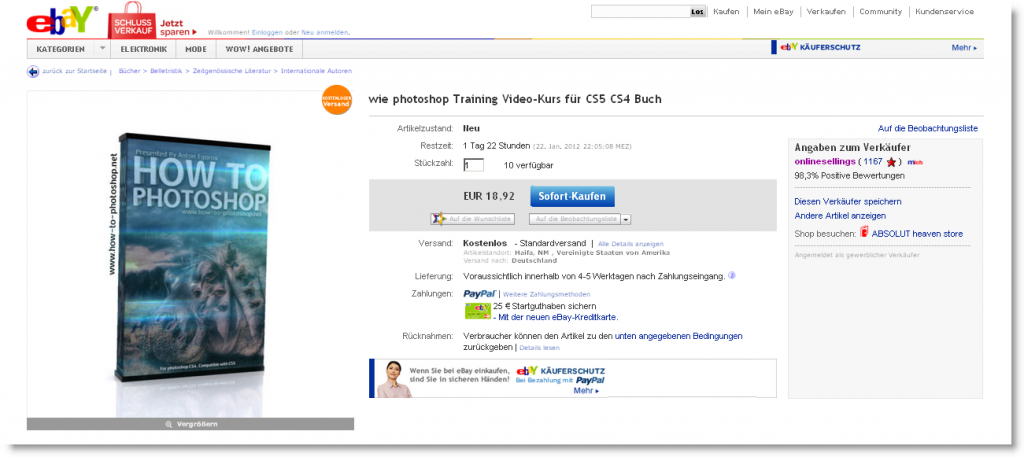Click the Los search button
The image size is (1024, 457).
tap(697, 12)
